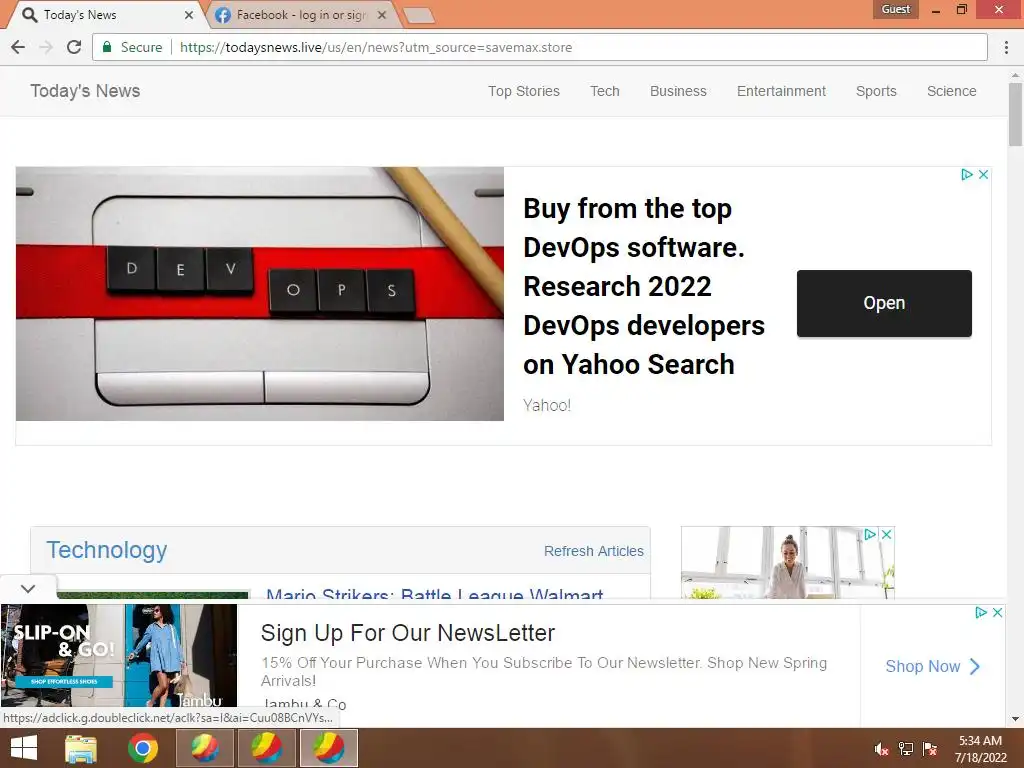Open Sports navigation link

coord(876,91)
